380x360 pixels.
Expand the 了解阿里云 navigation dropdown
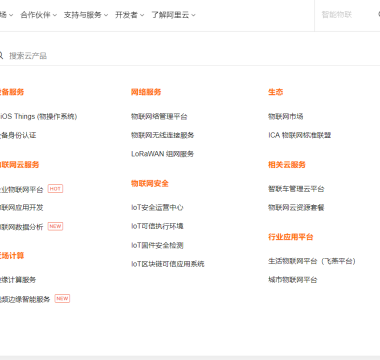[173, 15]
